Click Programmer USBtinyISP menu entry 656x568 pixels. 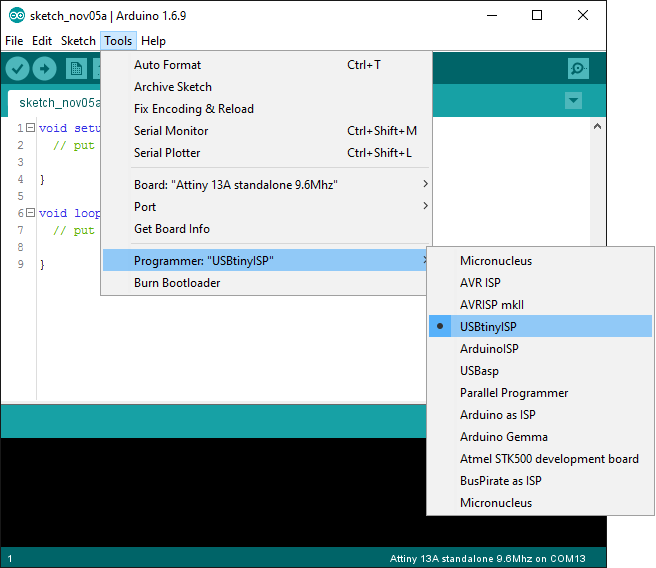tap(265, 261)
